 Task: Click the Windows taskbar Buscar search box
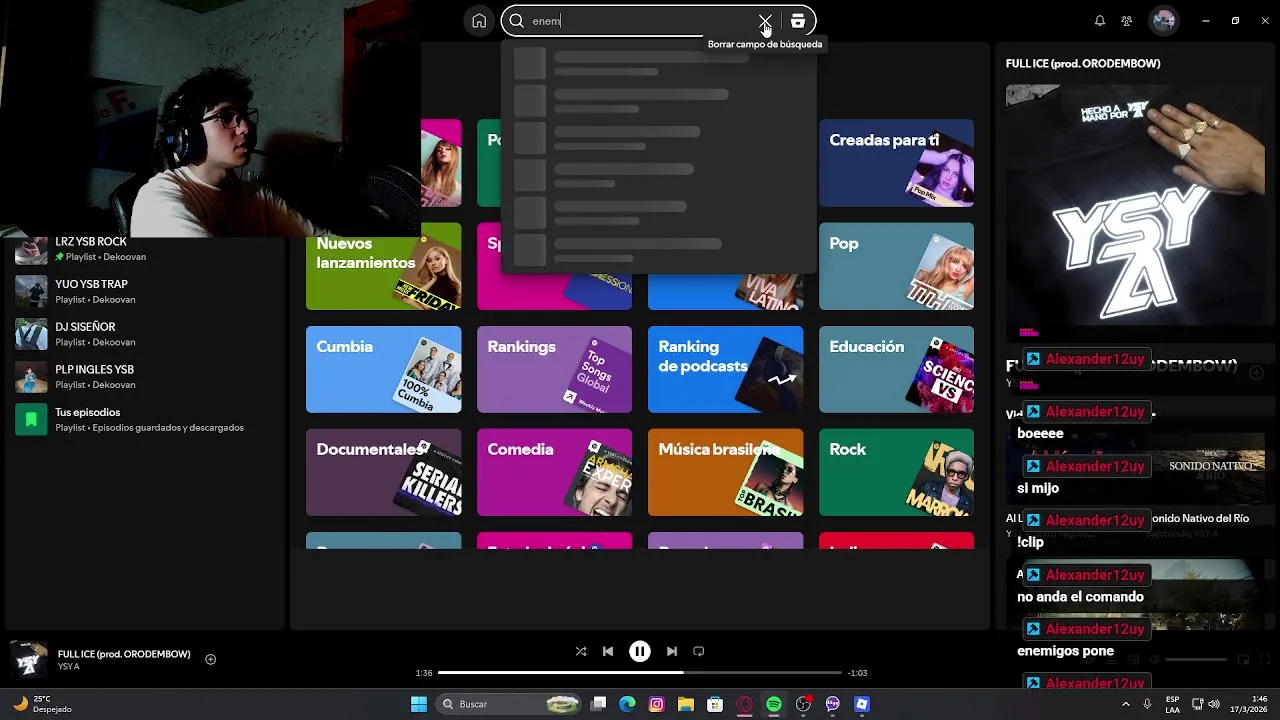tap(509, 704)
